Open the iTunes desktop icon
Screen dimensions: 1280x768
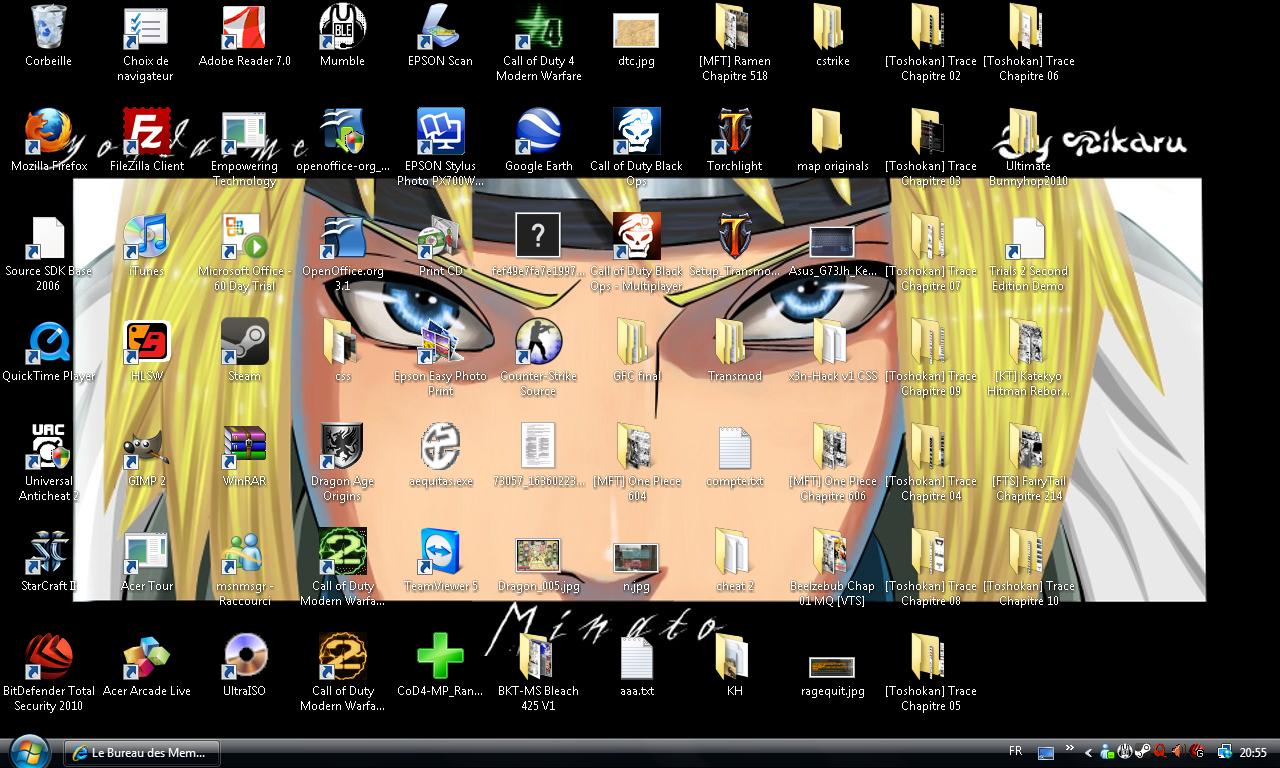146,237
